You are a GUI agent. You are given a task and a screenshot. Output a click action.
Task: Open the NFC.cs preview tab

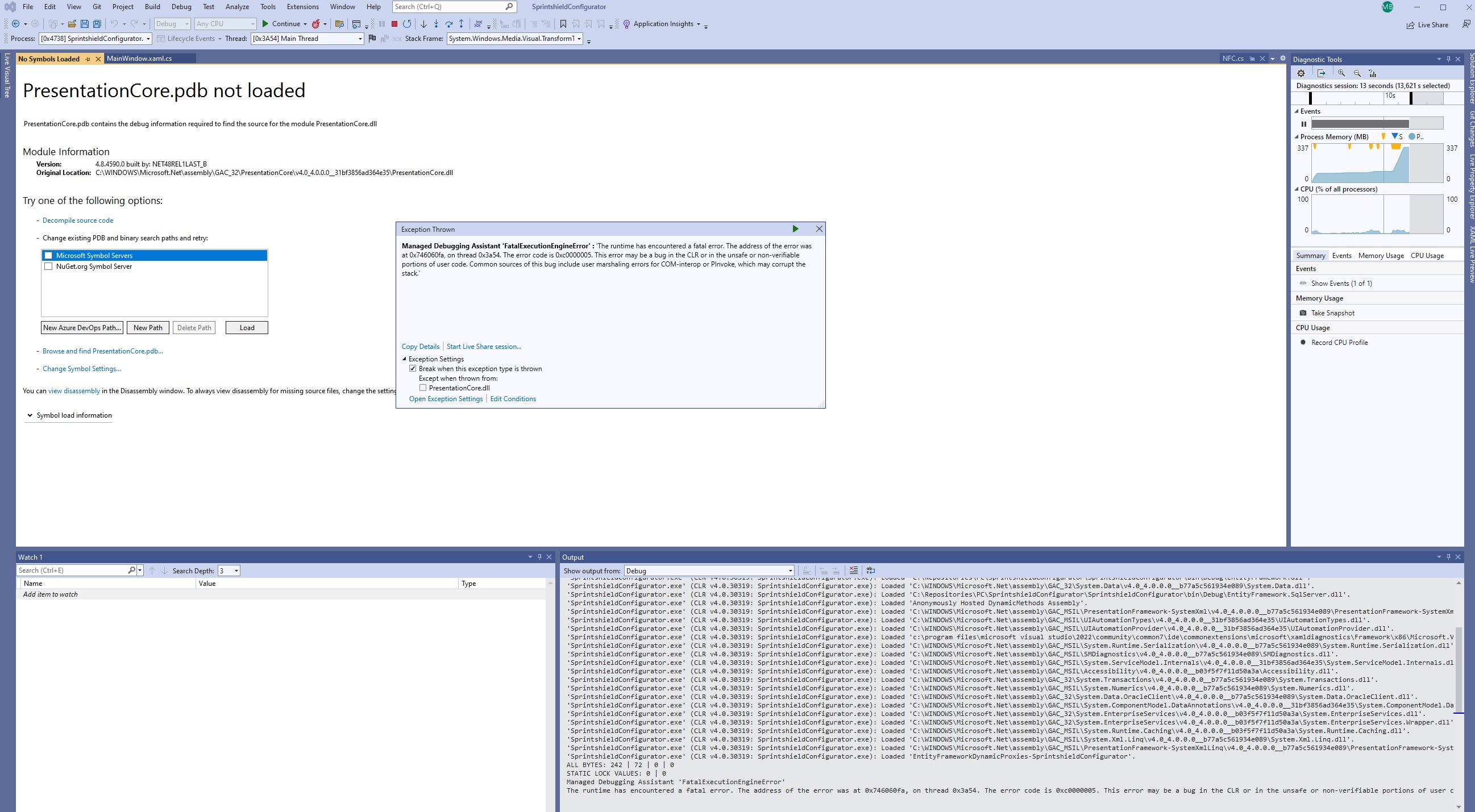1233,59
